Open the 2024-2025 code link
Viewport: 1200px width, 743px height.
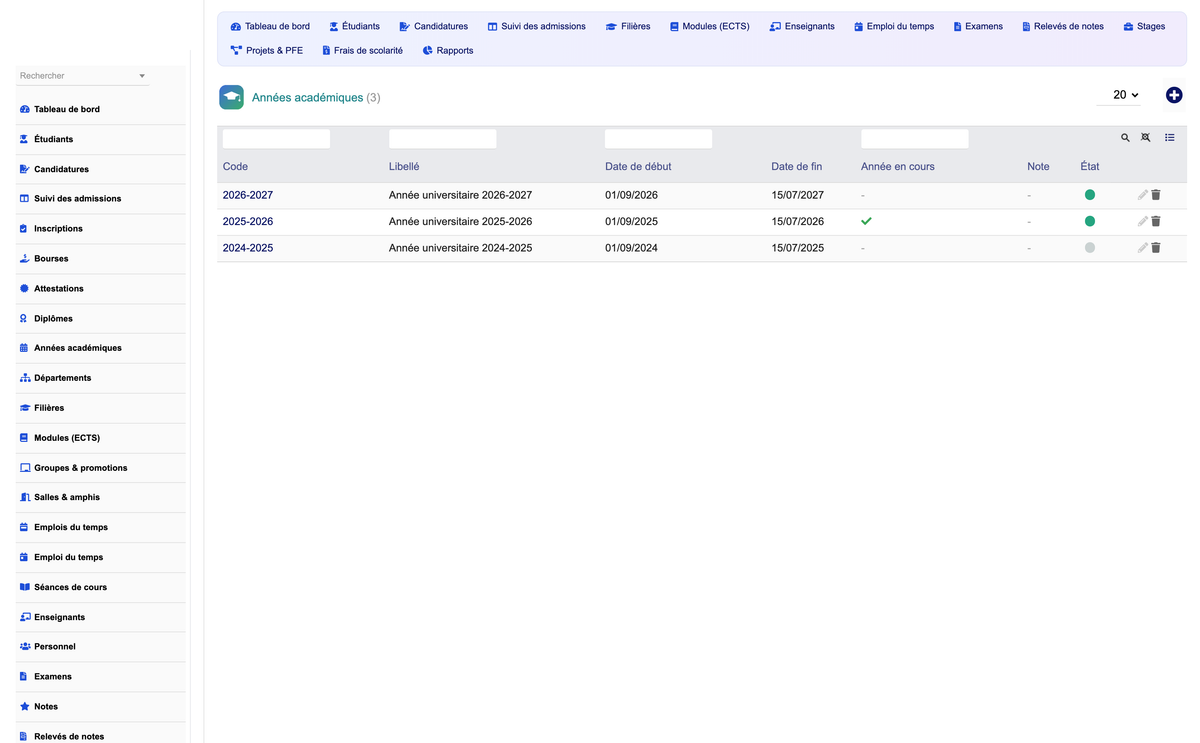[248, 247]
